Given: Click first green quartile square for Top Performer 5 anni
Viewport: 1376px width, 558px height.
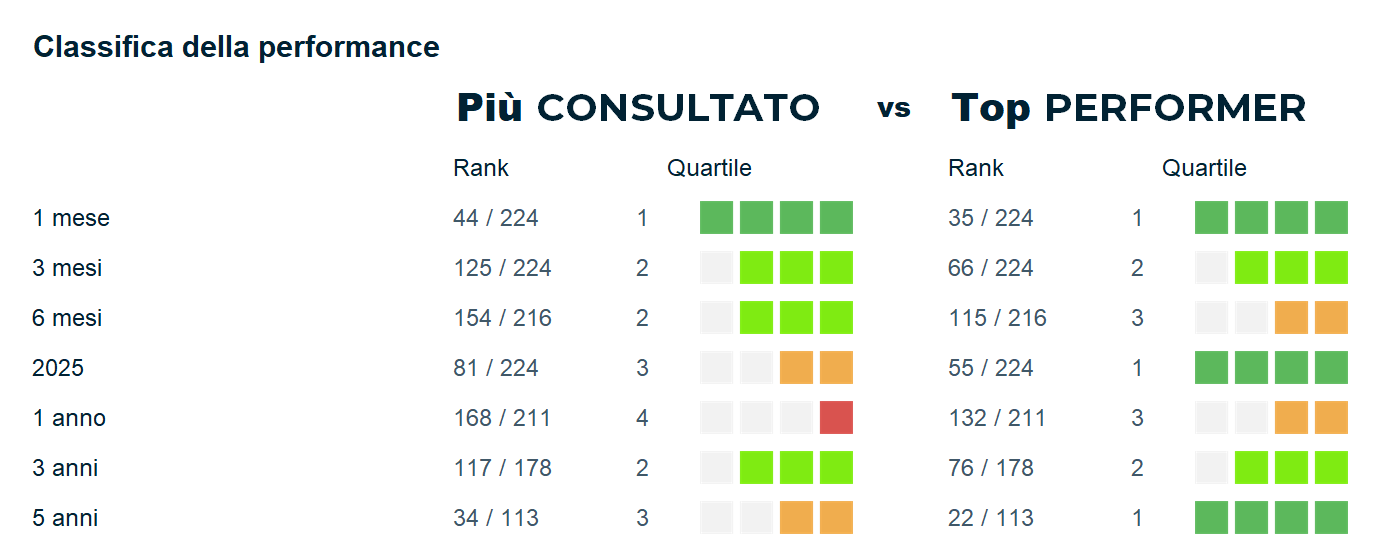Looking at the screenshot, I should coord(1211,518).
